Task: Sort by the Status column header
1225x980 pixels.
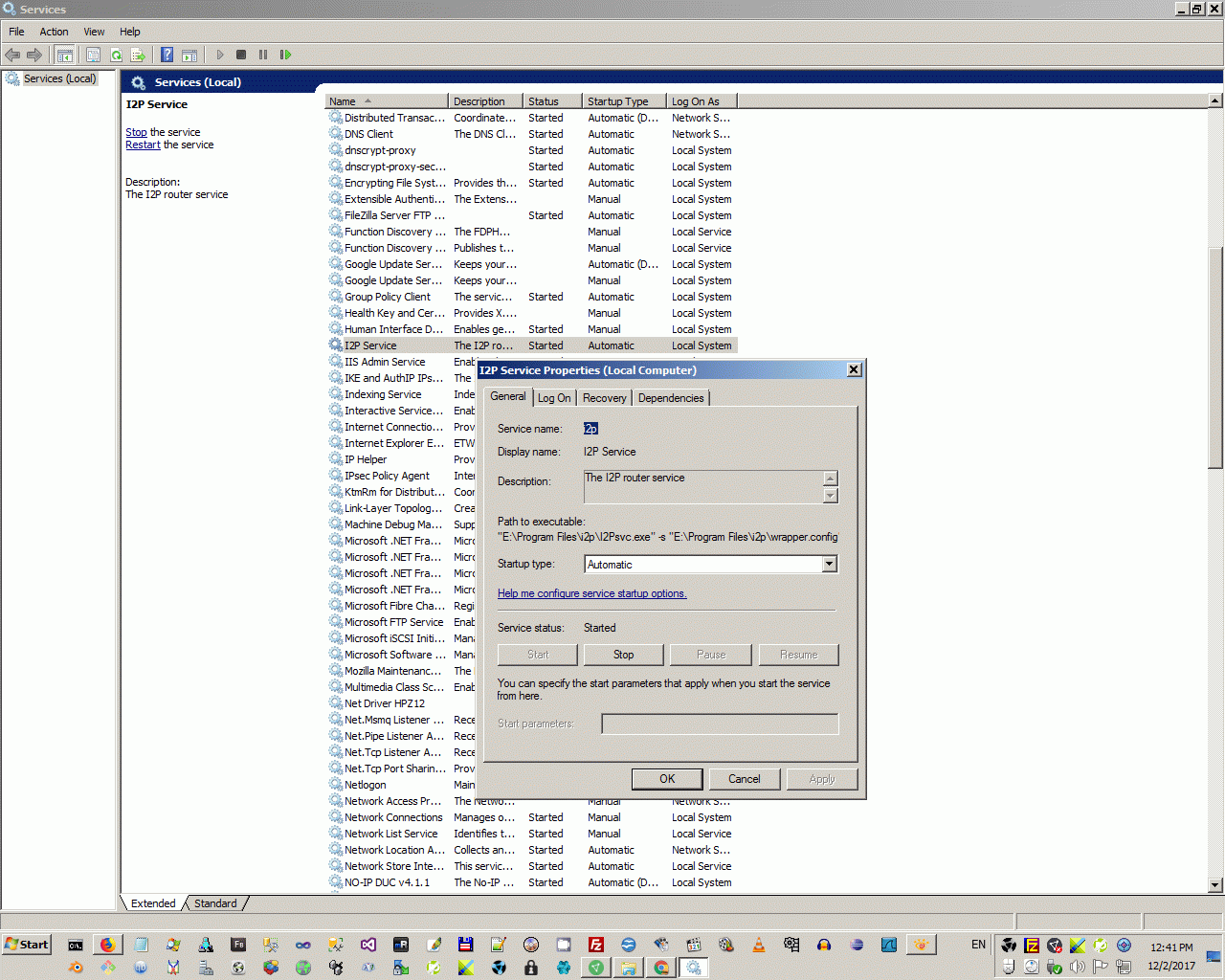Action: point(553,101)
